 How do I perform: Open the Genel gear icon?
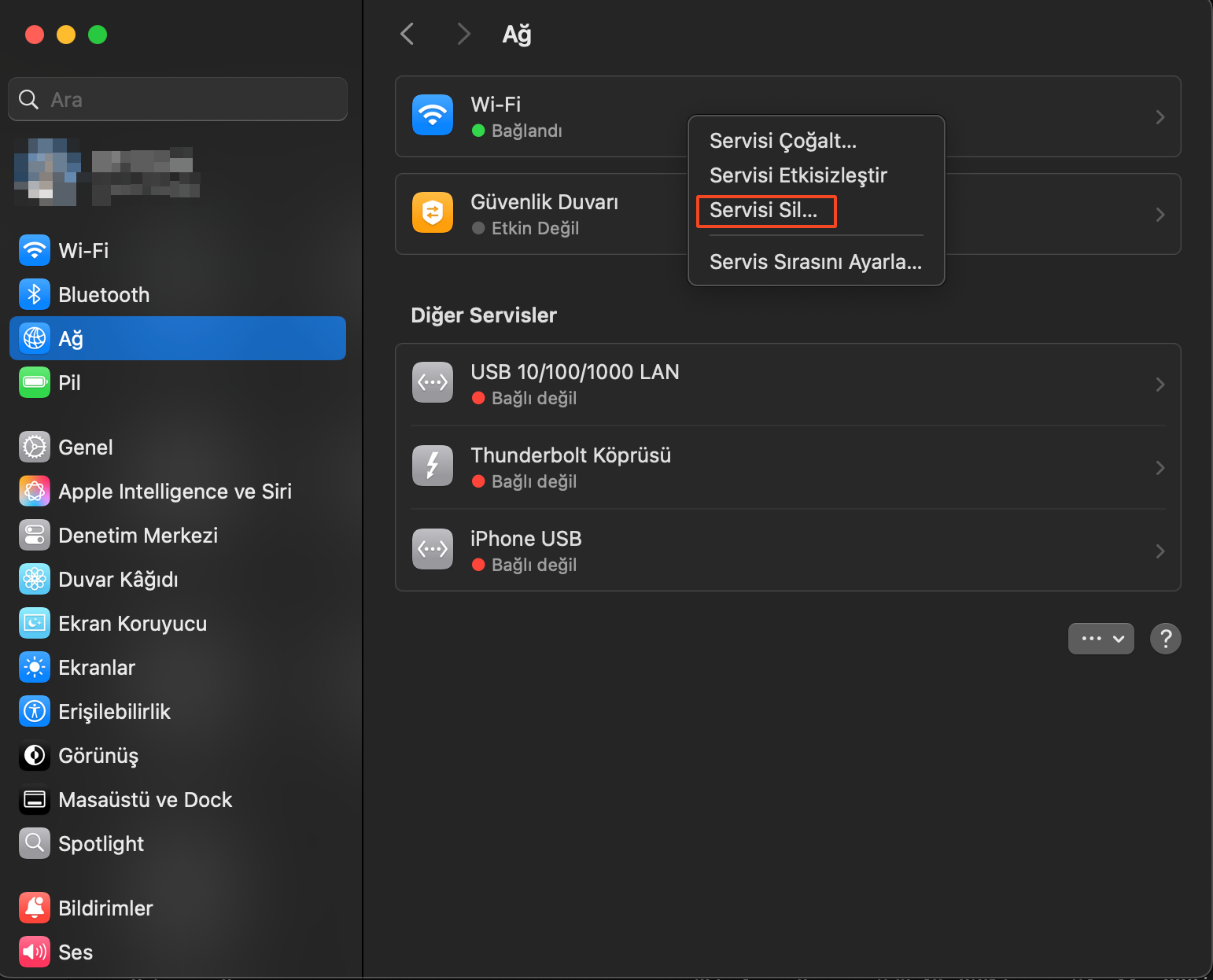coord(35,448)
